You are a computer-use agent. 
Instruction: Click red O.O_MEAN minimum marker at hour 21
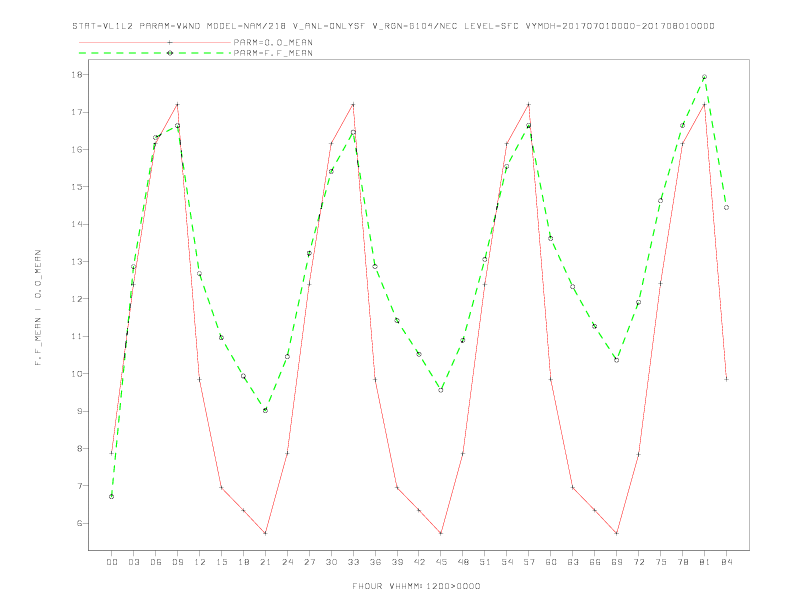[265, 533]
